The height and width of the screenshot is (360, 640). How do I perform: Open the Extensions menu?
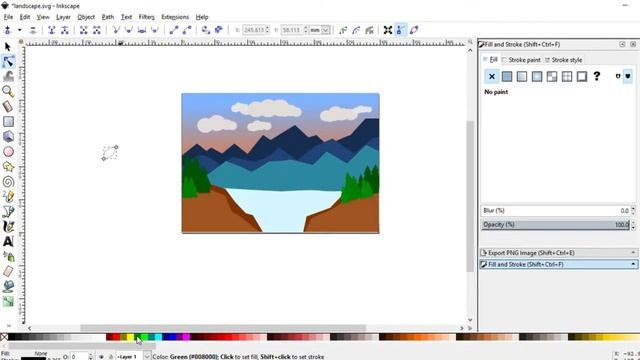tap(175, 17)
